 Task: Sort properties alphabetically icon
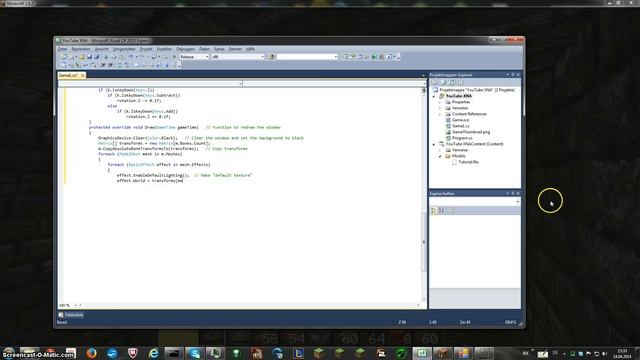pos(442,210)
